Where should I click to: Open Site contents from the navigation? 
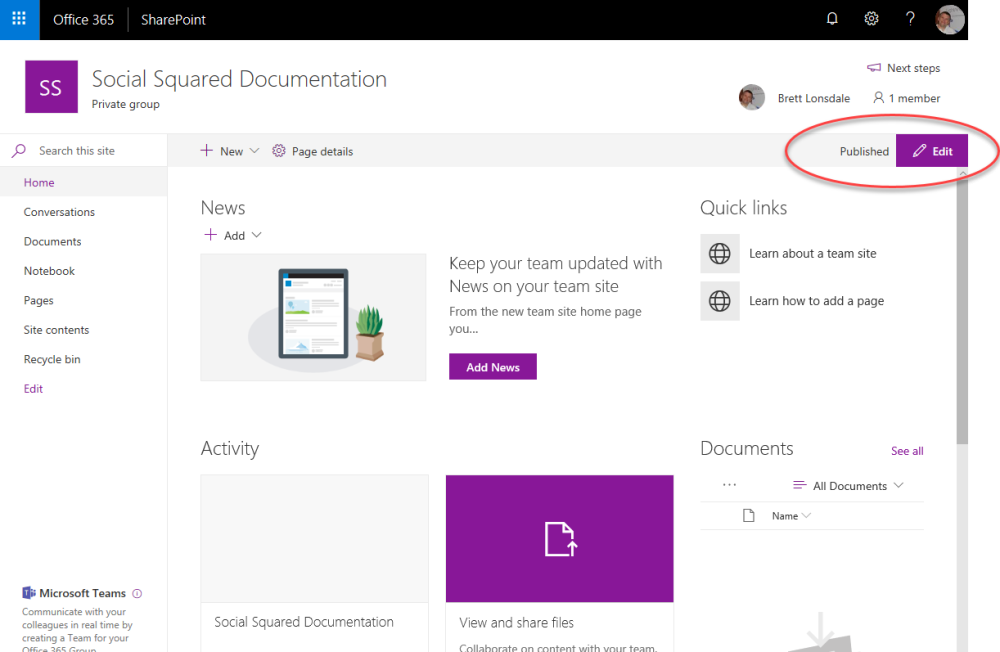(56, 329)
